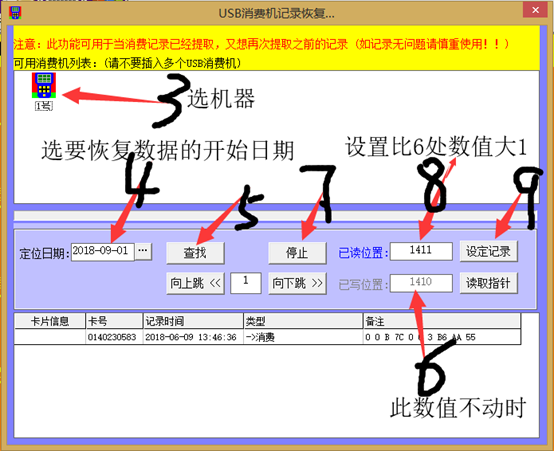The width and height of the screenshot is (554, 451).
Task: Select record time 2018-06-09 13:46:36 cell
Action: 193,337
